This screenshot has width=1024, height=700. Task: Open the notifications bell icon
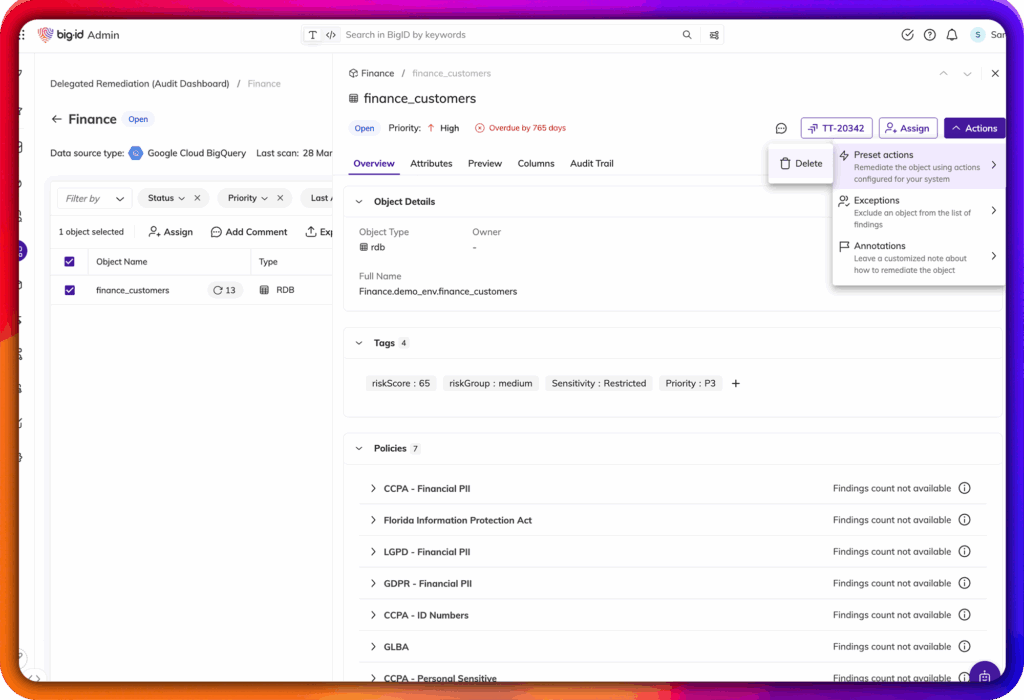tap(951, 35)
